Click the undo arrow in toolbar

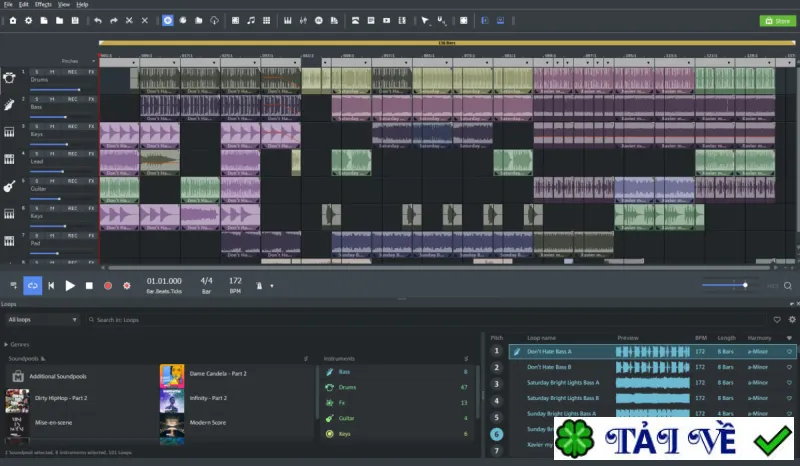click(x=98, y=20)
